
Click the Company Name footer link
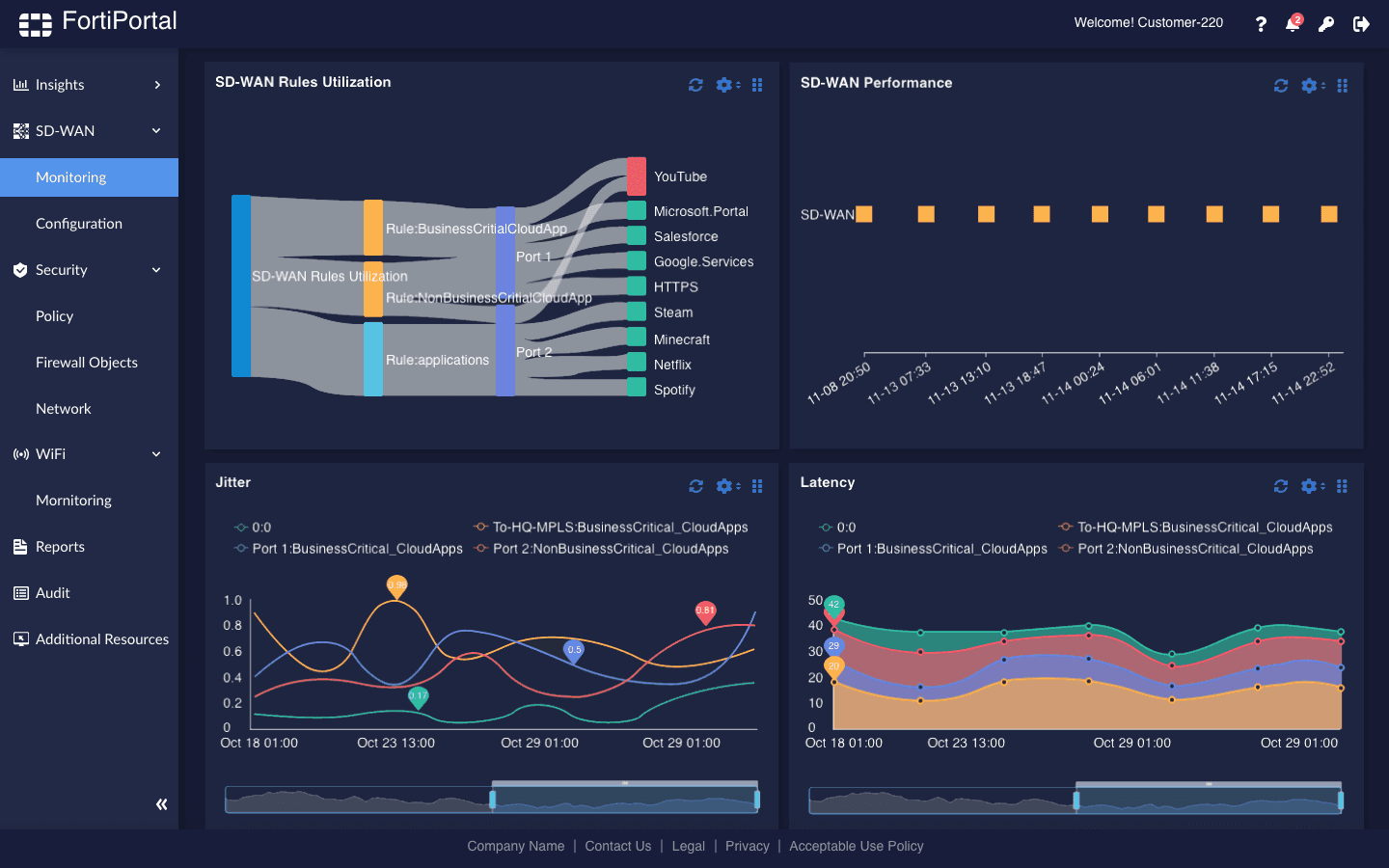pyautogui.click(x=516, y=846)
